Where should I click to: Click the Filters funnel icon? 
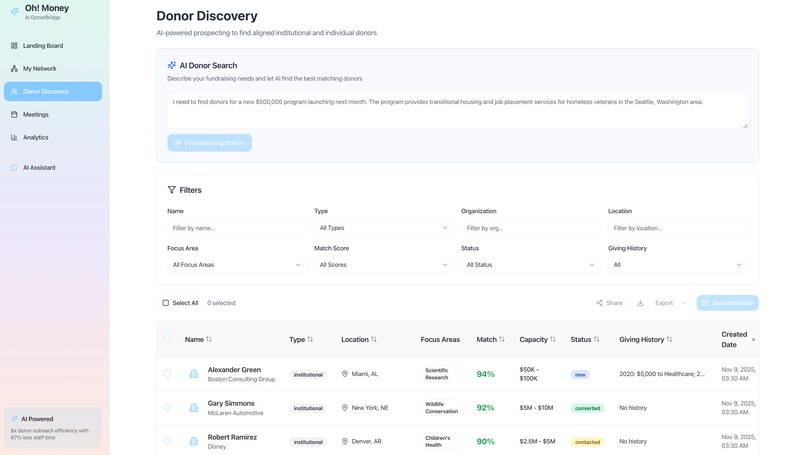point(172,190)
